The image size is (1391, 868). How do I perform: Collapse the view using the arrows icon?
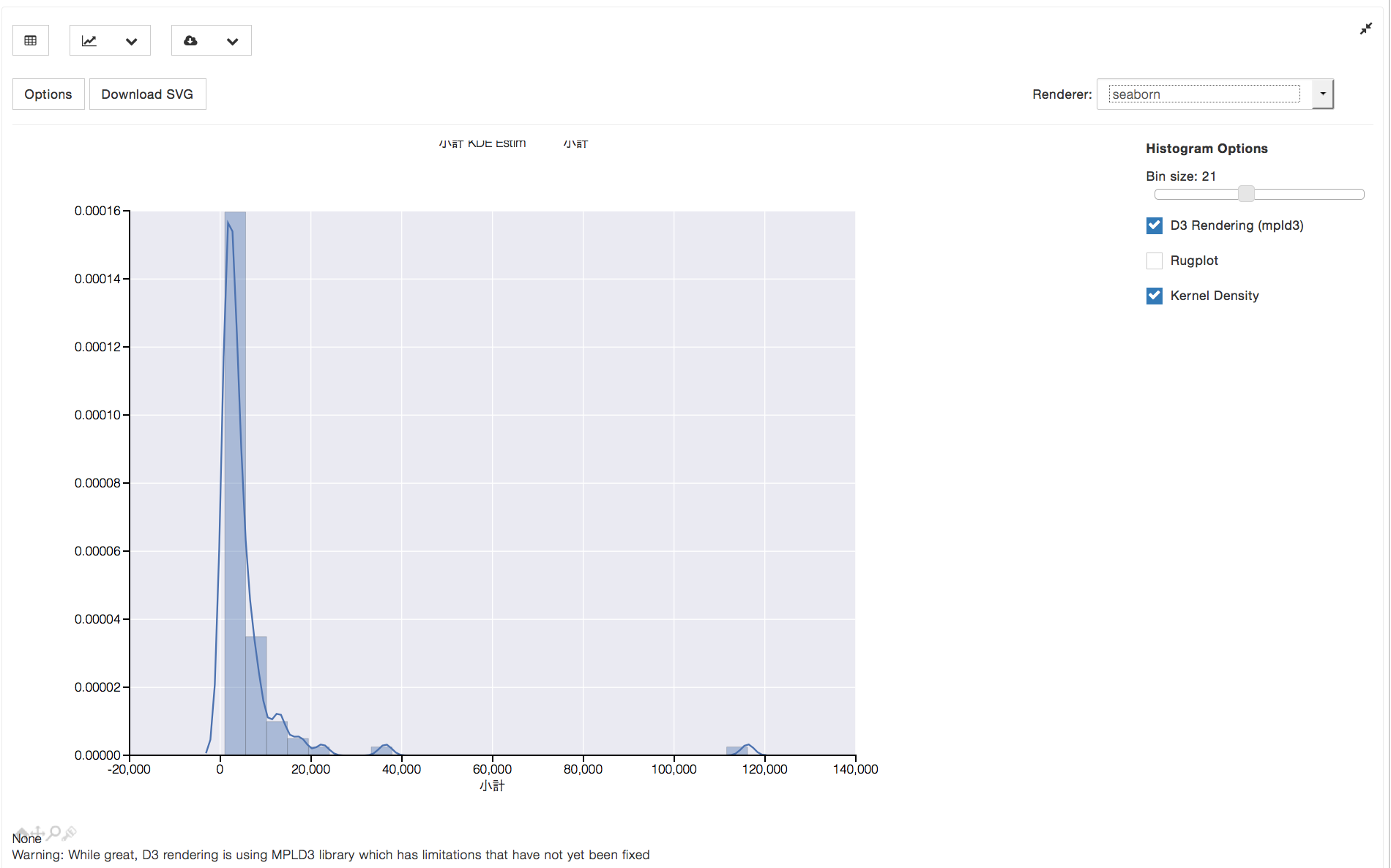click(x=1366, y=29)
